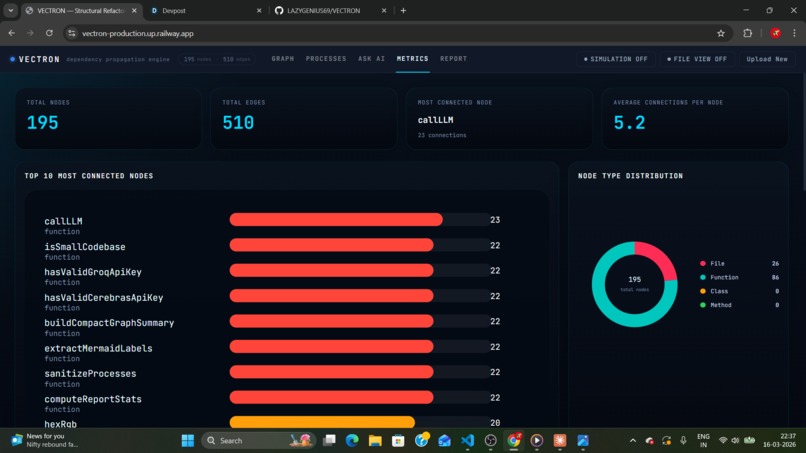Screen dimensions: 806x453
Task: Open Wi-Fi network settings in tray
Action: 723,441
